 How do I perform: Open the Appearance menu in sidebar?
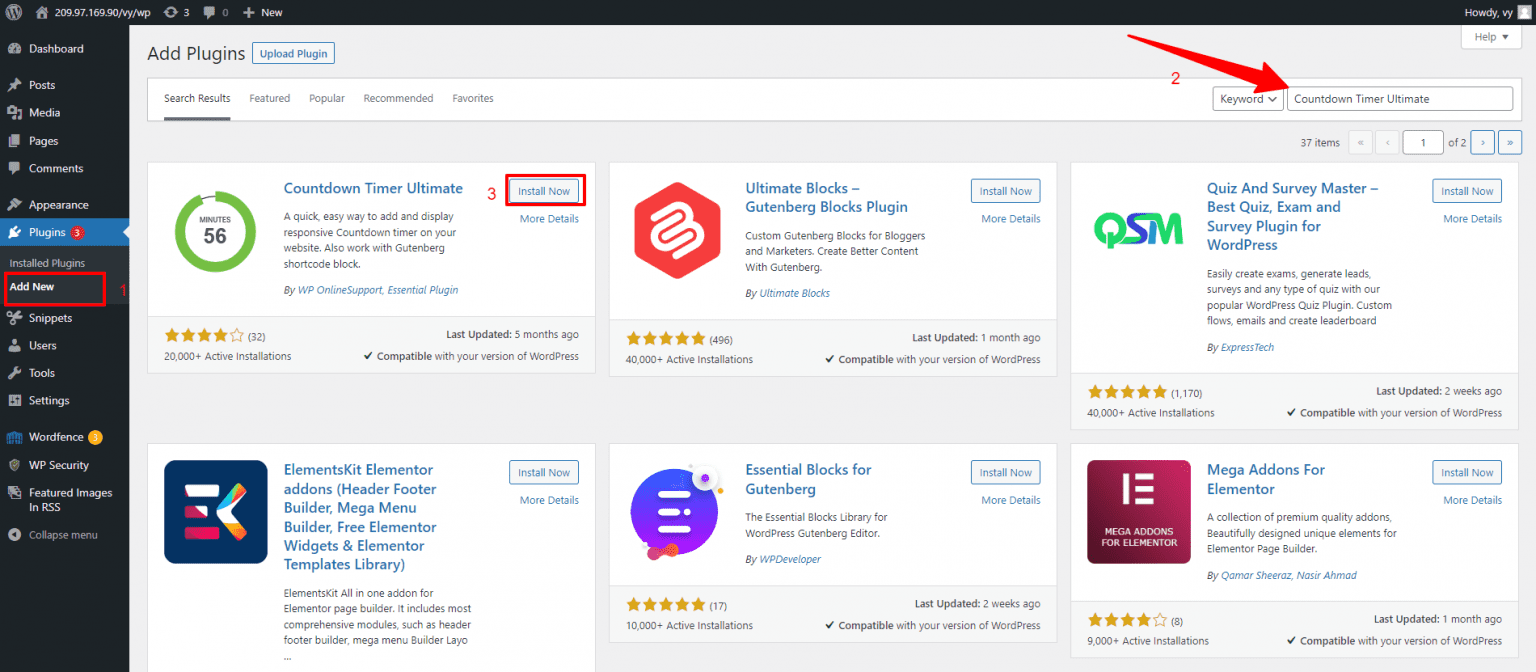coord(58,205)
